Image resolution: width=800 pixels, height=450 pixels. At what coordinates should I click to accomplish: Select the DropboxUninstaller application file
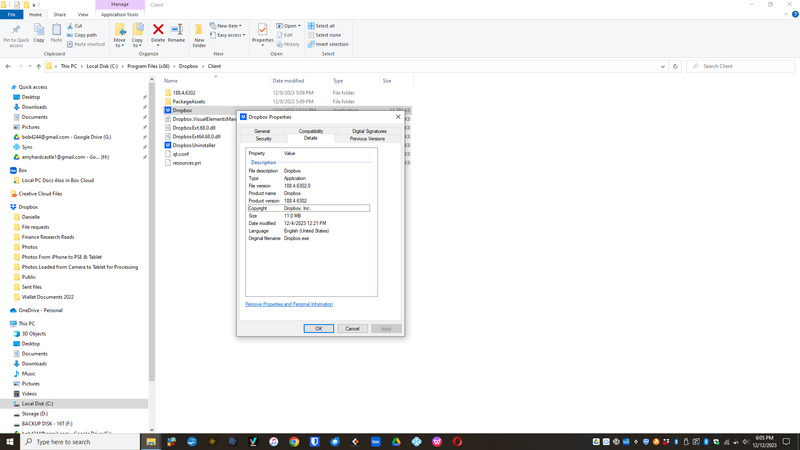pyautogui.click(x=193, y=145)
